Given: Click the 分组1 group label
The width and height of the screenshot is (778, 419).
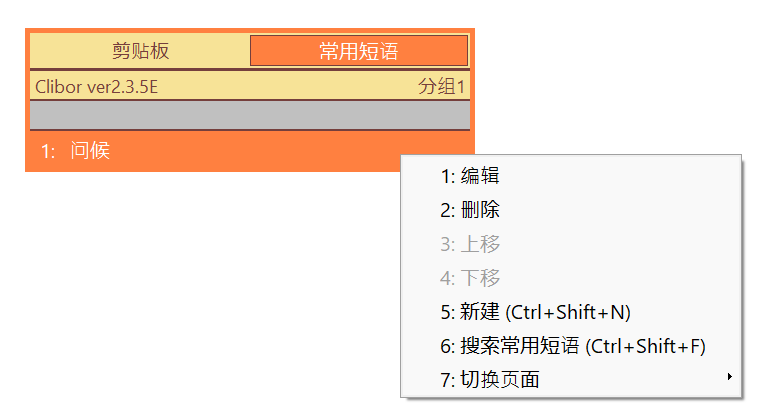Looking at the screenshot, I should [x=441, y=86].
